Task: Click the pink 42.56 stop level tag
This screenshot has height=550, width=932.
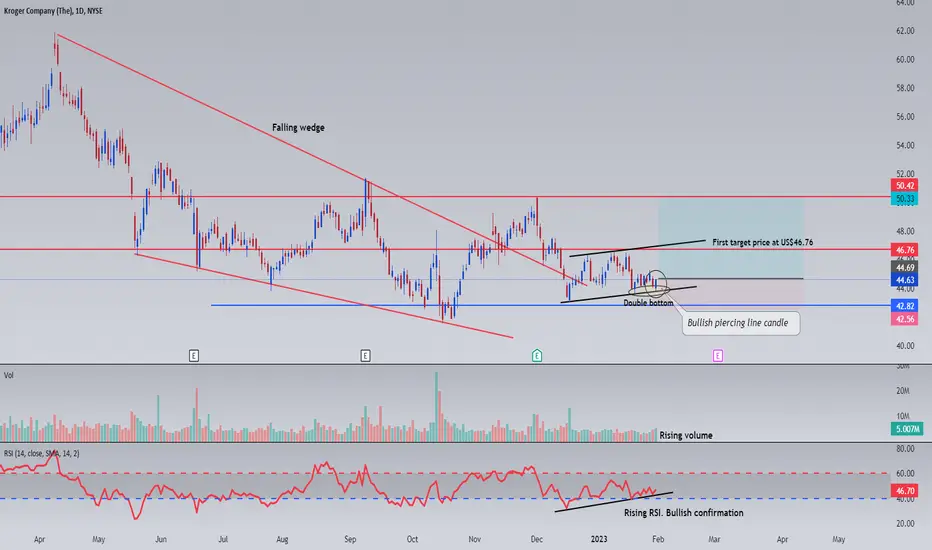Action: [904, 319]
